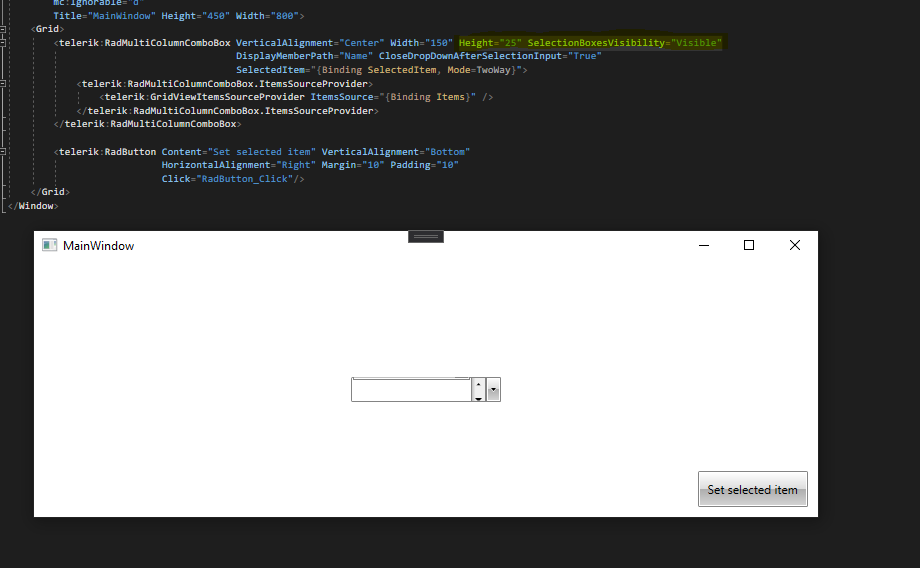920x568 pixels.
Task: Open the combo box dropdown arrow
Action: click(493, 390)
